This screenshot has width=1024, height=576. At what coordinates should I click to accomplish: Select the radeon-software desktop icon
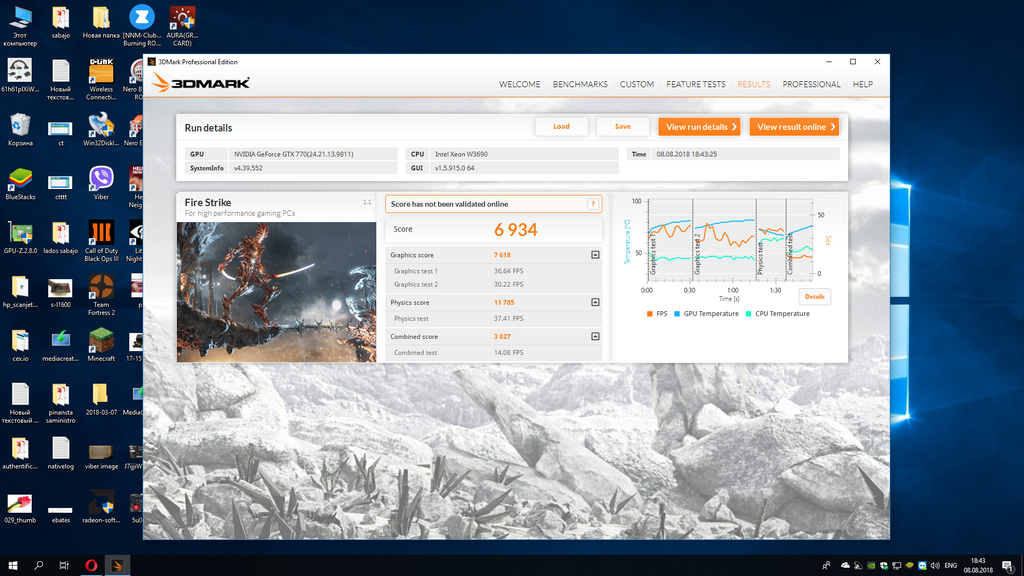101,507
